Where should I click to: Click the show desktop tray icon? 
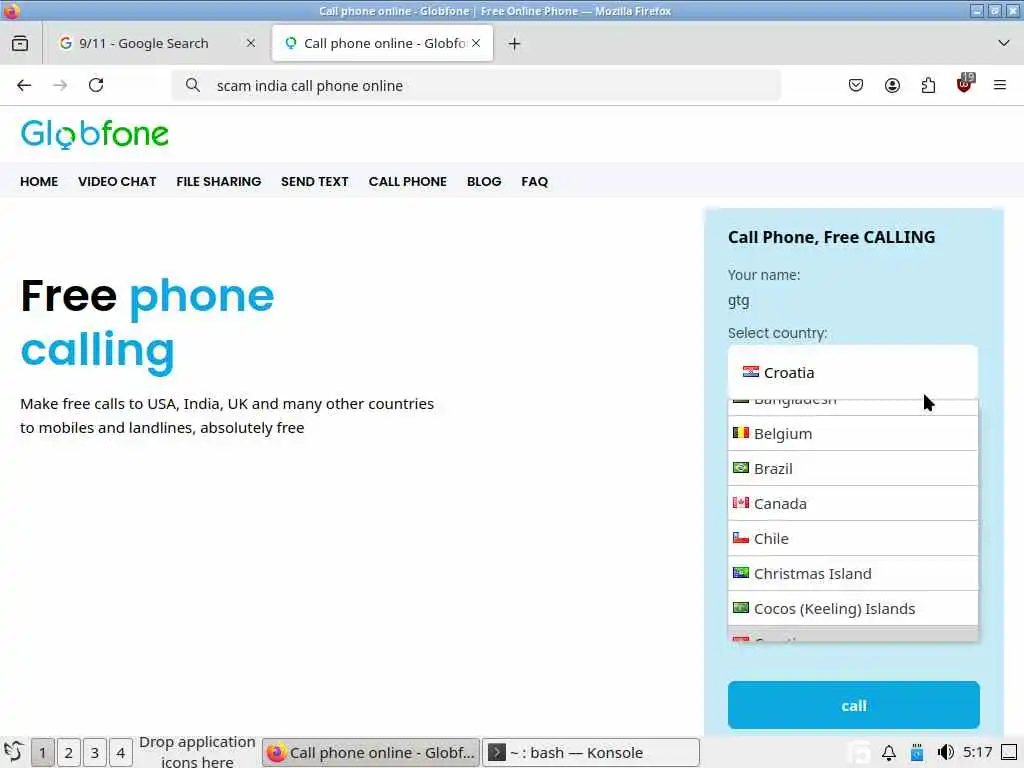(x=1009, y=753)
